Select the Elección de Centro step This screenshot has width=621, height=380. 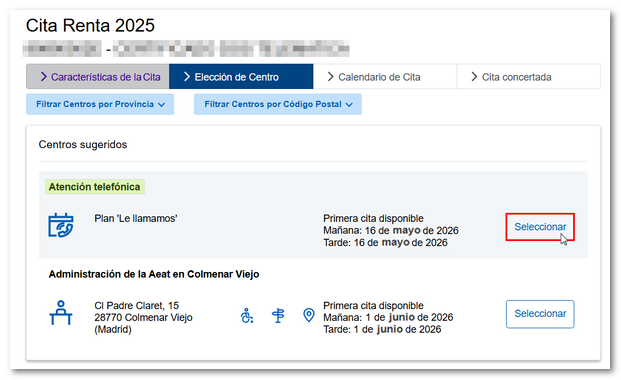241,76
